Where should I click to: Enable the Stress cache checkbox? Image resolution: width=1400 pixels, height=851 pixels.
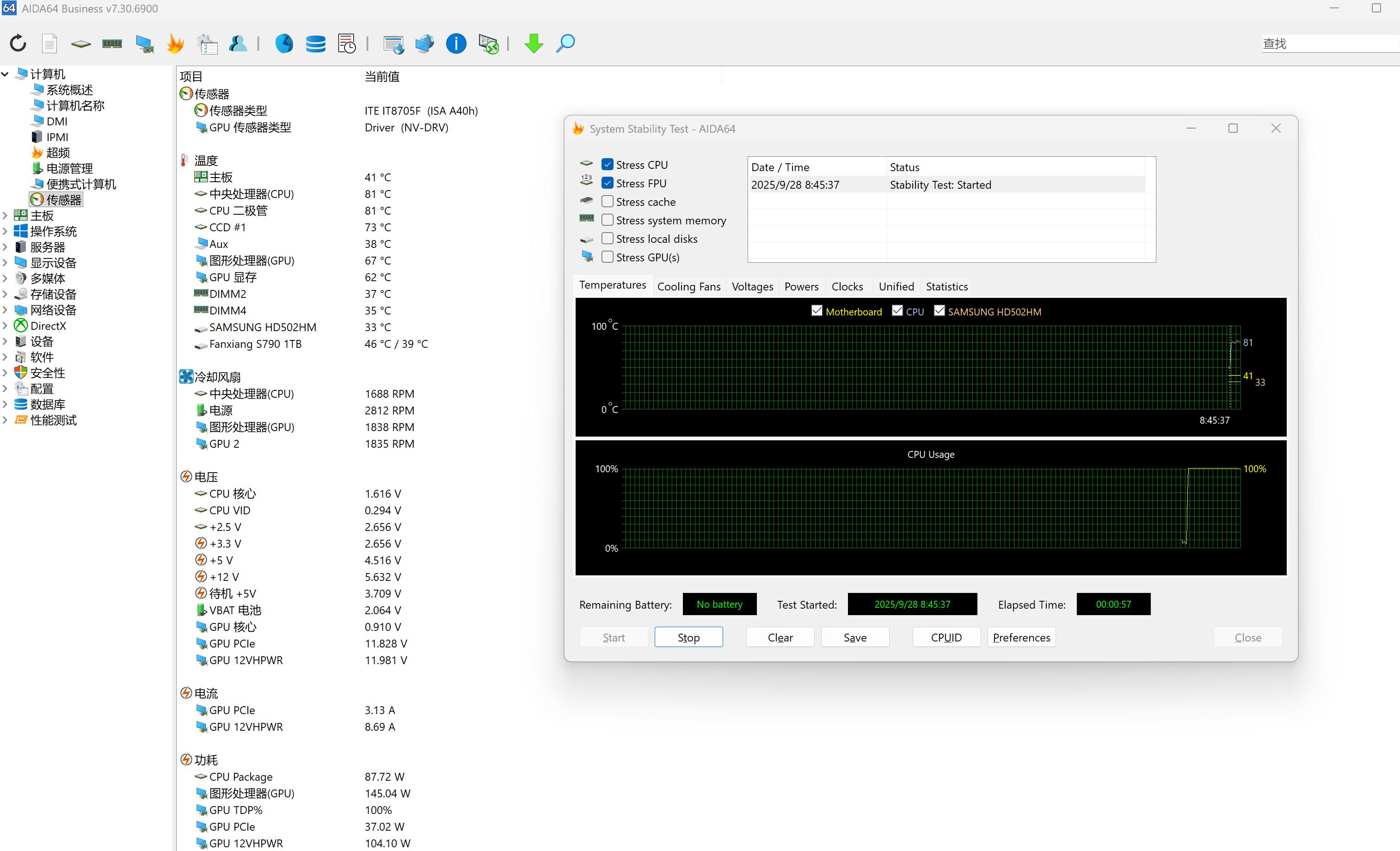pyautogui.click(x=608, y=201)
